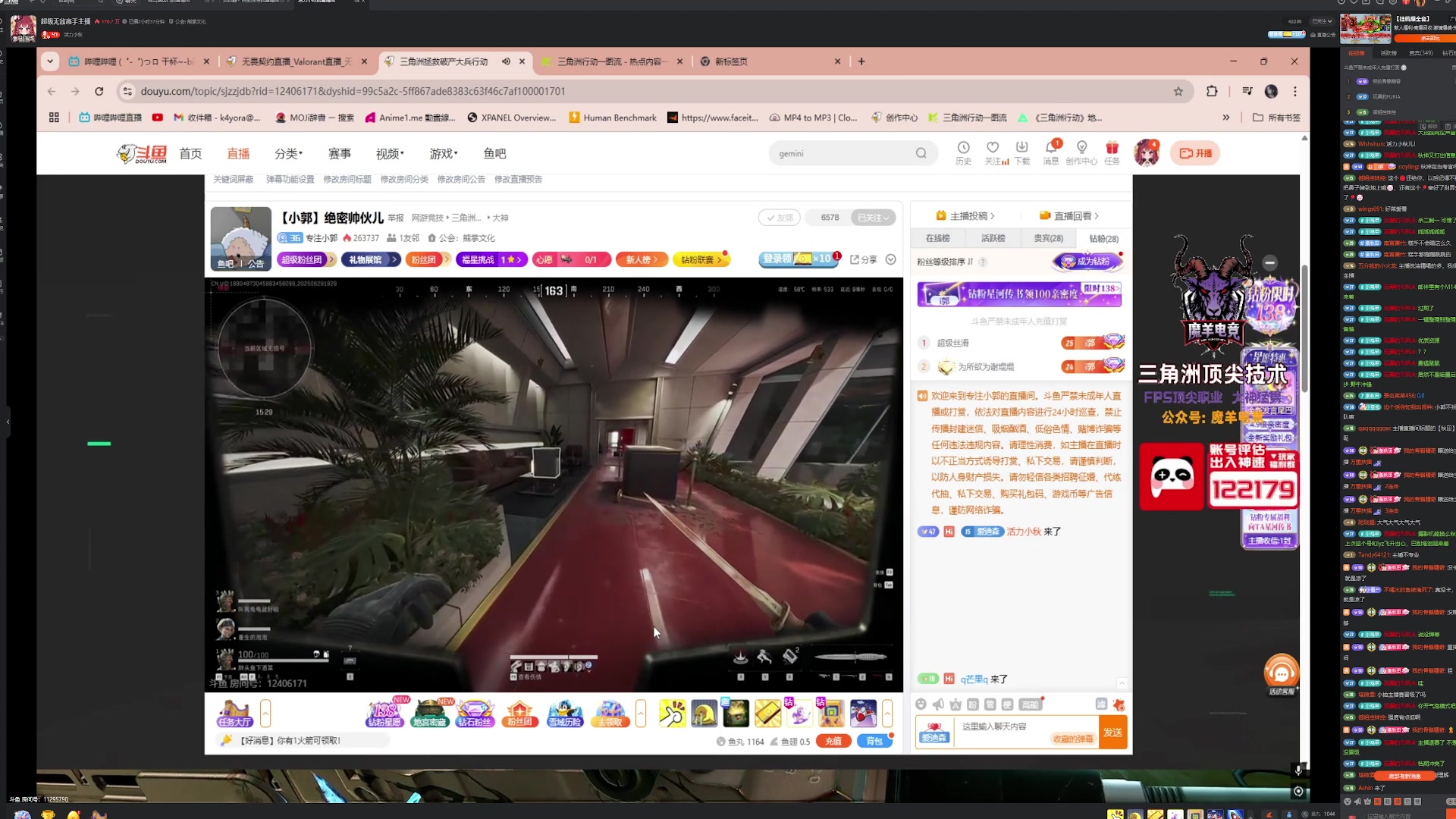Click the apps grid icon in bookmarks bar

click(x=54, y=118)
